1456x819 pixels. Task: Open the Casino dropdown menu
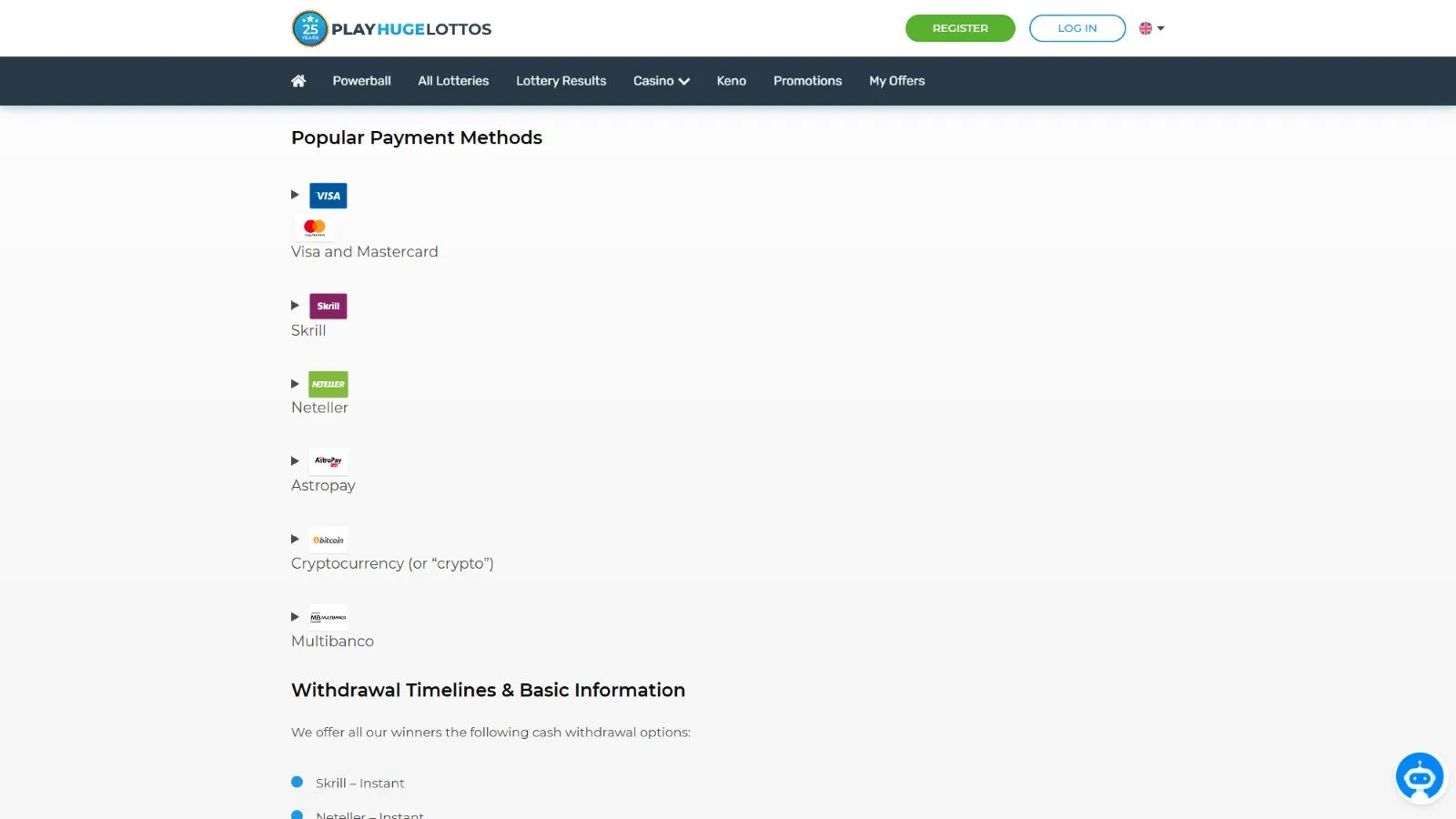661,81
